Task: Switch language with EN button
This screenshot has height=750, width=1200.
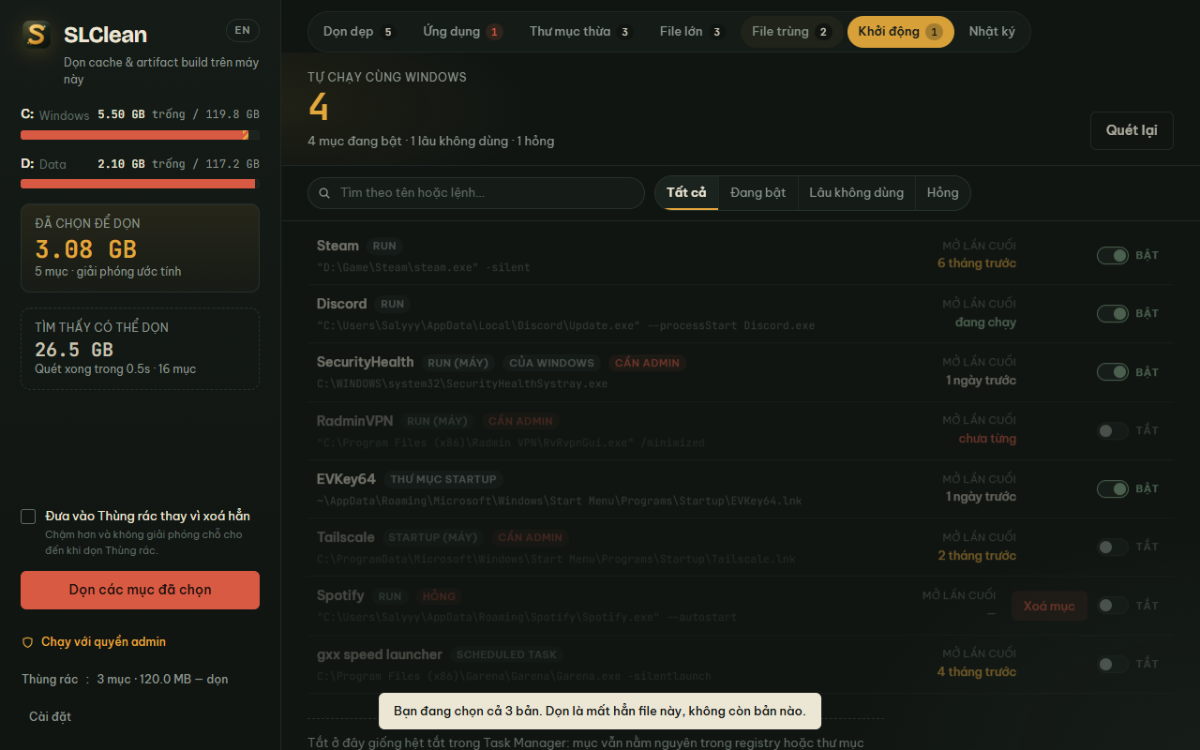Action: 242,31
